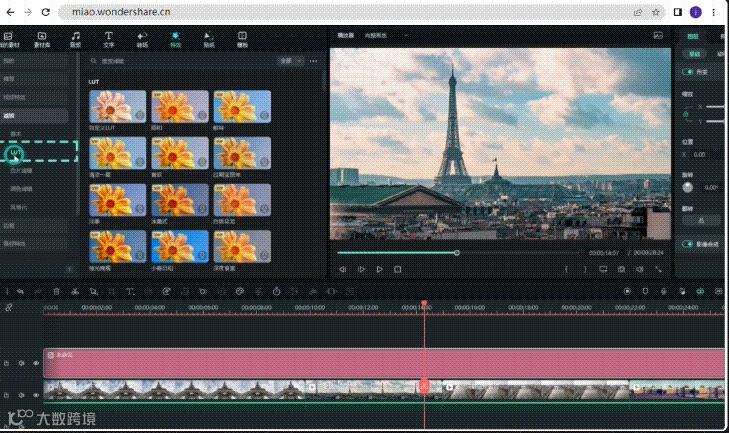Screen dimensions: 729x433
Task: Step back to previous frame in player
Action: [343, 269]
